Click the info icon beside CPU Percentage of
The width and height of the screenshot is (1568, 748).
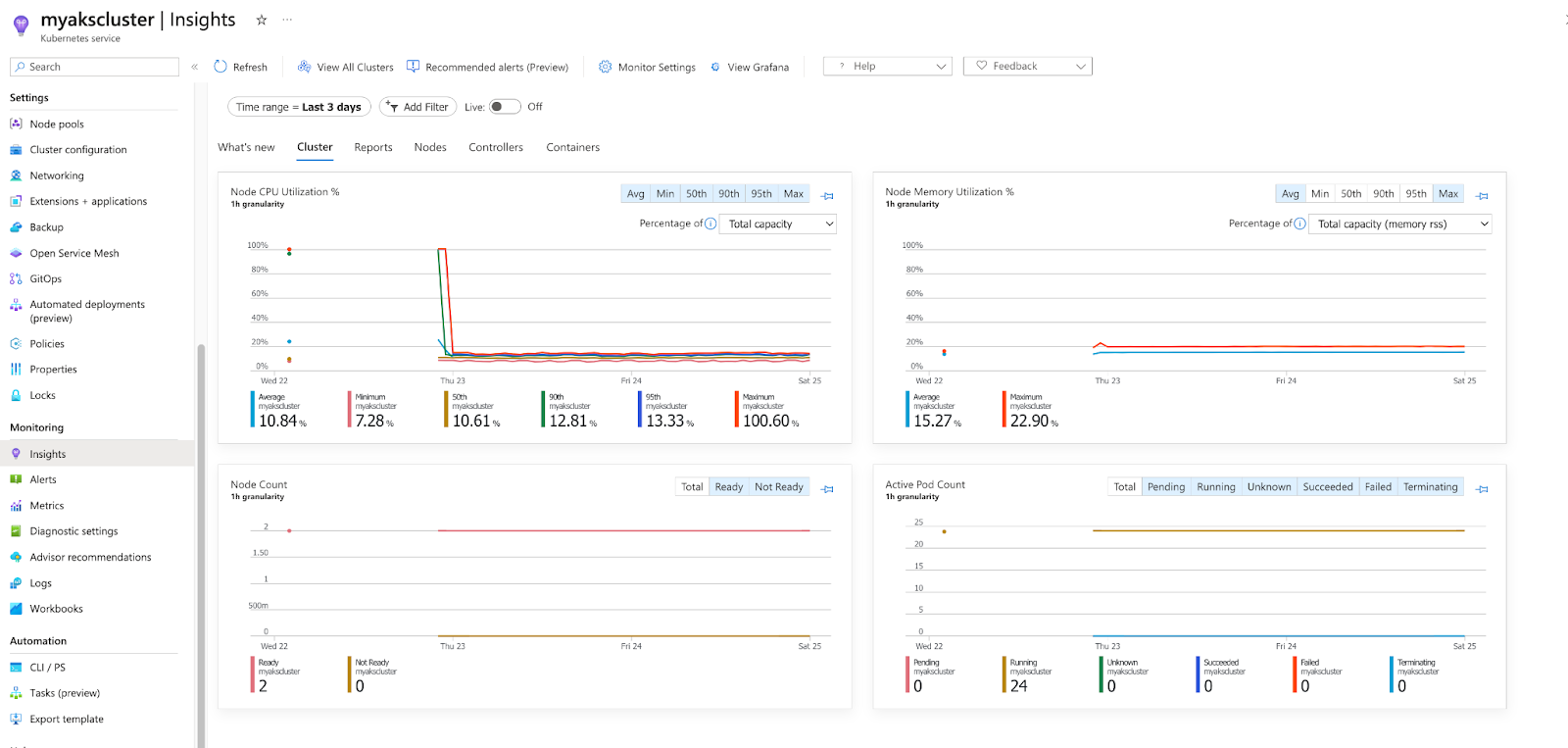pos(710,224)
